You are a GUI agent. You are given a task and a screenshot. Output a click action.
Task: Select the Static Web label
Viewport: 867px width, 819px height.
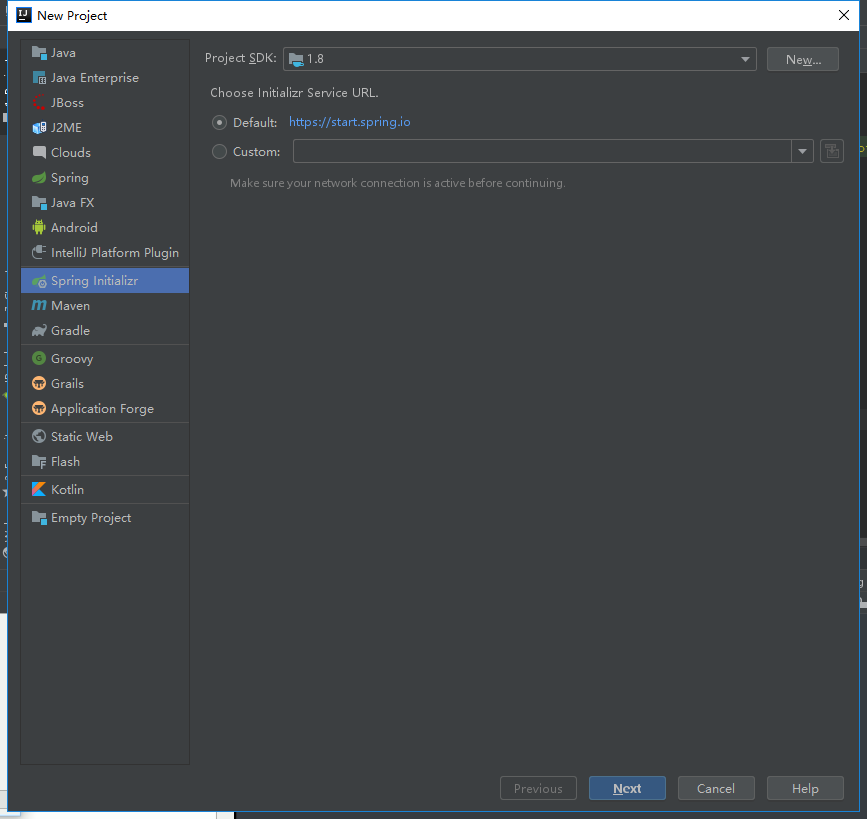[82, 437]
